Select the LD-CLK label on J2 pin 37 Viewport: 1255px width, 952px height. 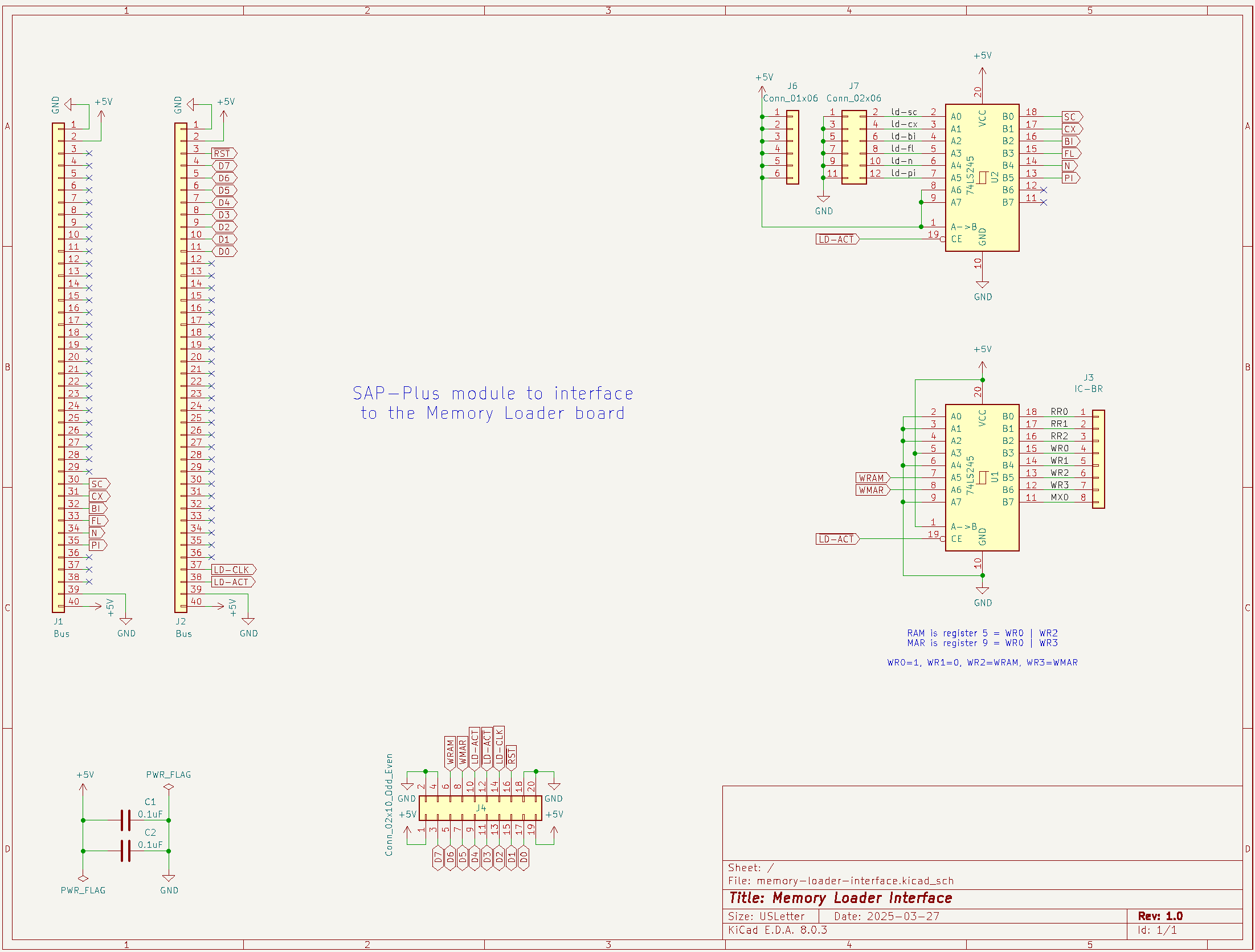[233, 570]
